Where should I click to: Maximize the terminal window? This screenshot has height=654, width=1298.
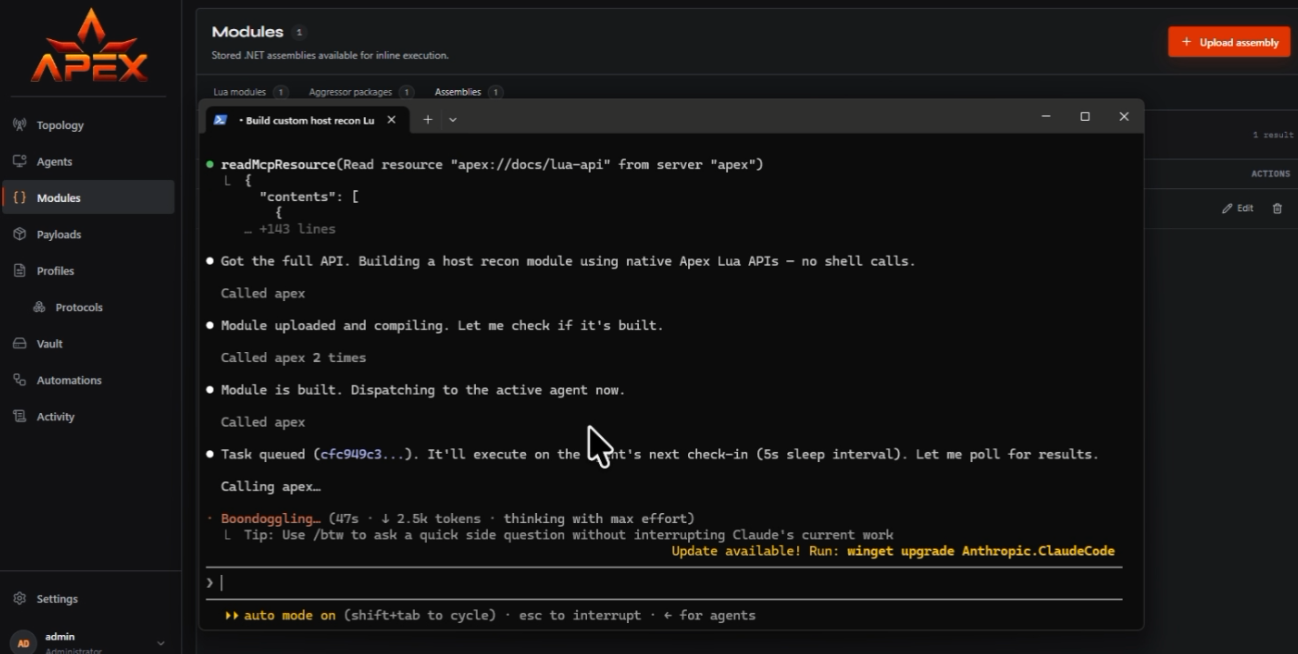coord(1085,117)
